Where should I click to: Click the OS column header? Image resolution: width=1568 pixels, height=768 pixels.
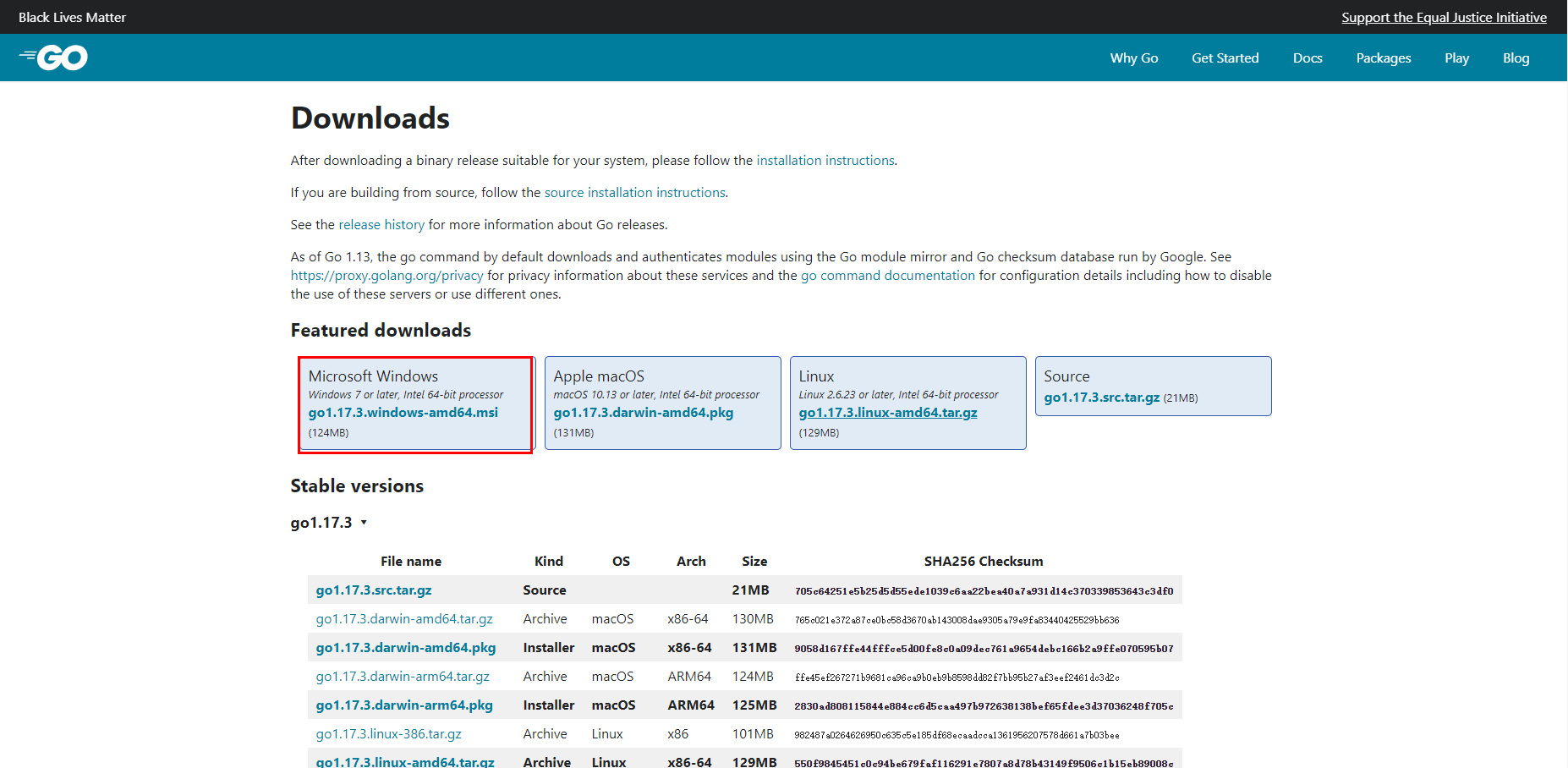tap(621, 562)
